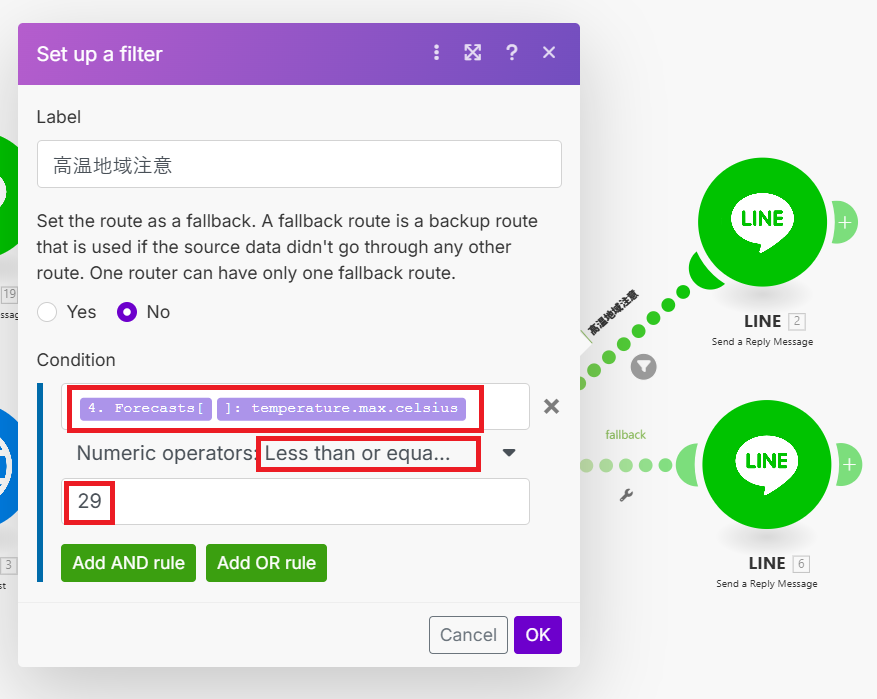Viewport: 877px width, 699px height.
Task: Click the Forecasts[ variable pill
Action: point(146,408)
